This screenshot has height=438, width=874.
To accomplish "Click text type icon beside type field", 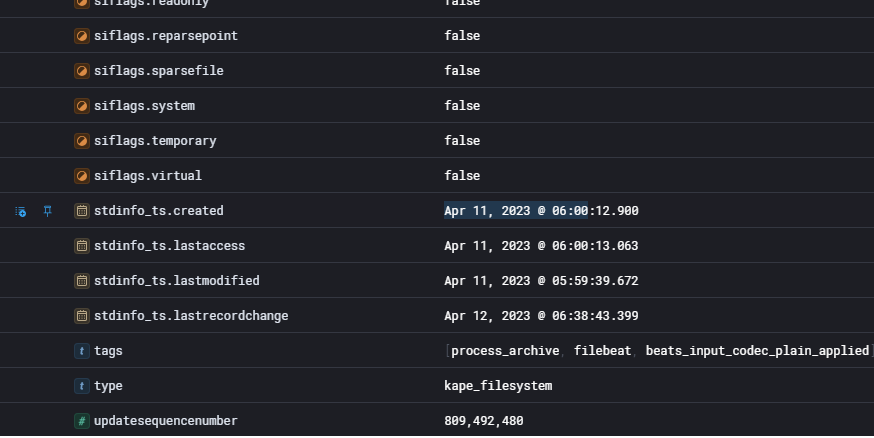I will click(82, 386).
